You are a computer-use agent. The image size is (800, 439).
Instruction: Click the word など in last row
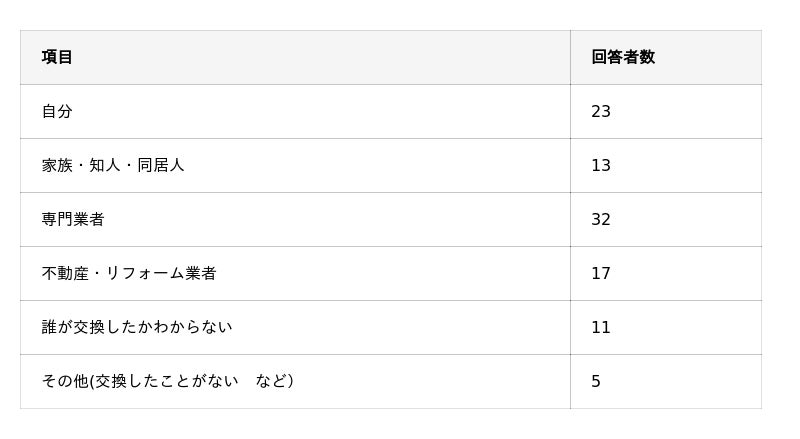(270, 381)
